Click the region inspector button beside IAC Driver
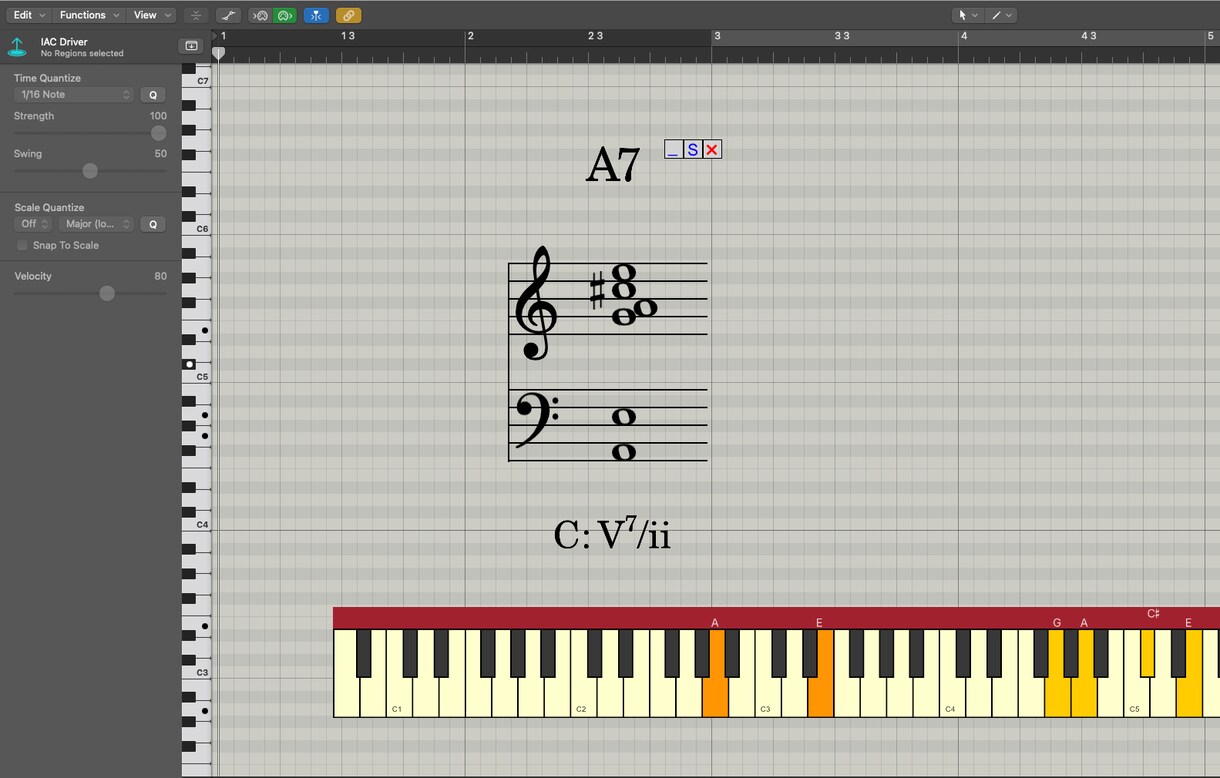This screenshot has width=1220, height=778. coord(192,46)
